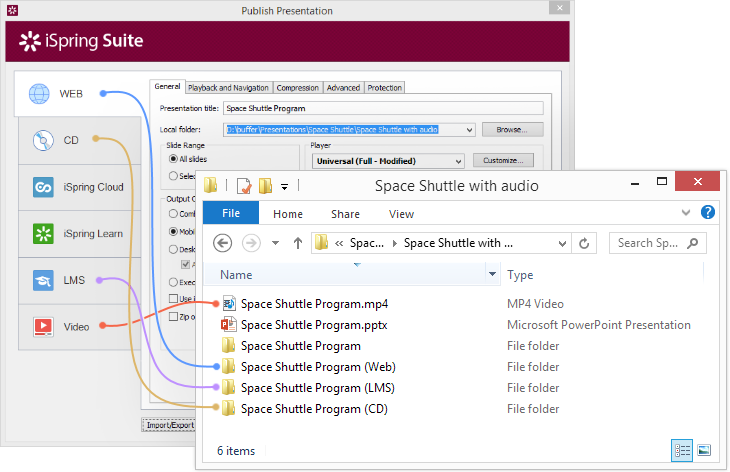730x472 pixels.
Task: Click the folder icon in Explorer title bar
Action: click(210, 185)
